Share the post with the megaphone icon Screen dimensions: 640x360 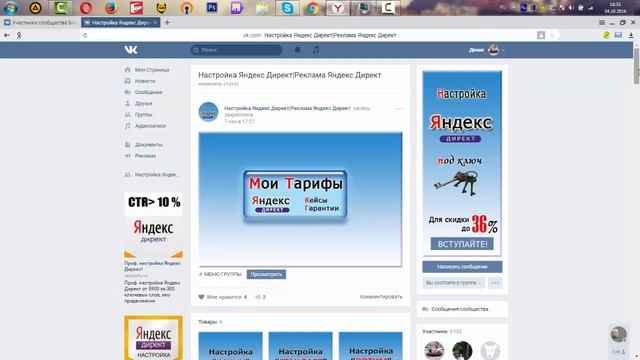258,297
